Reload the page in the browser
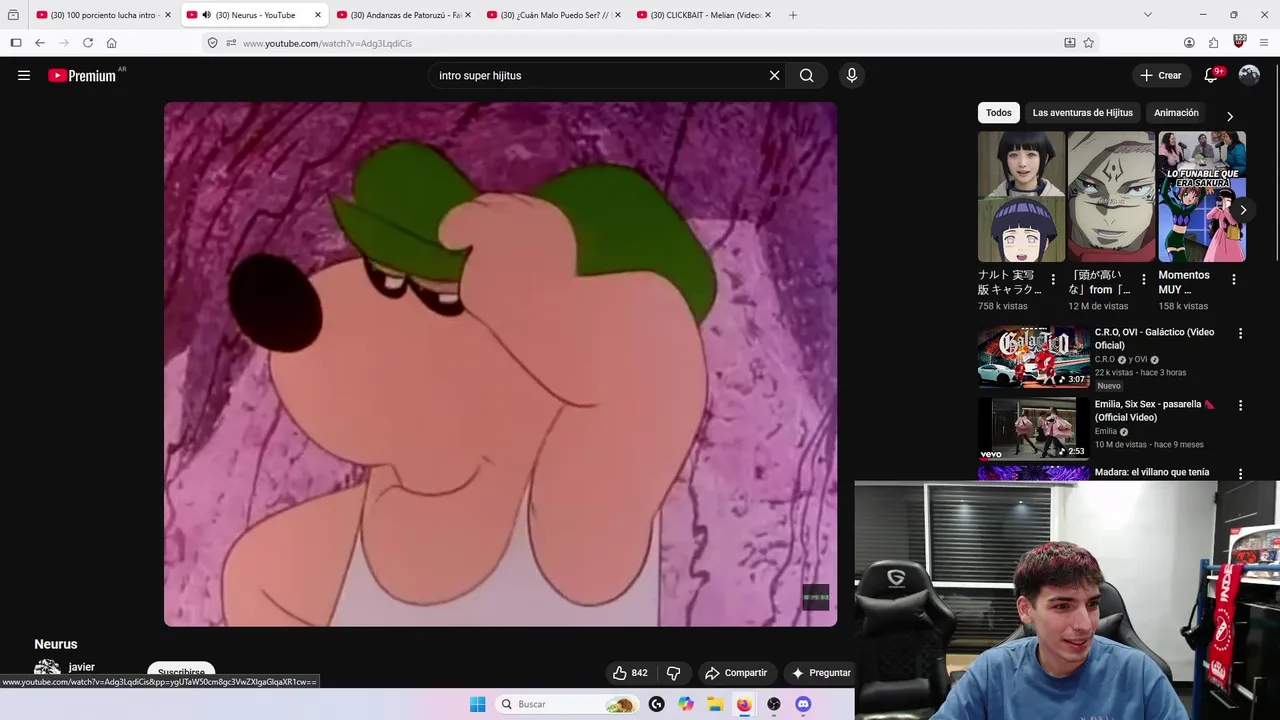The image size is (1280, 720). [88, 43]
